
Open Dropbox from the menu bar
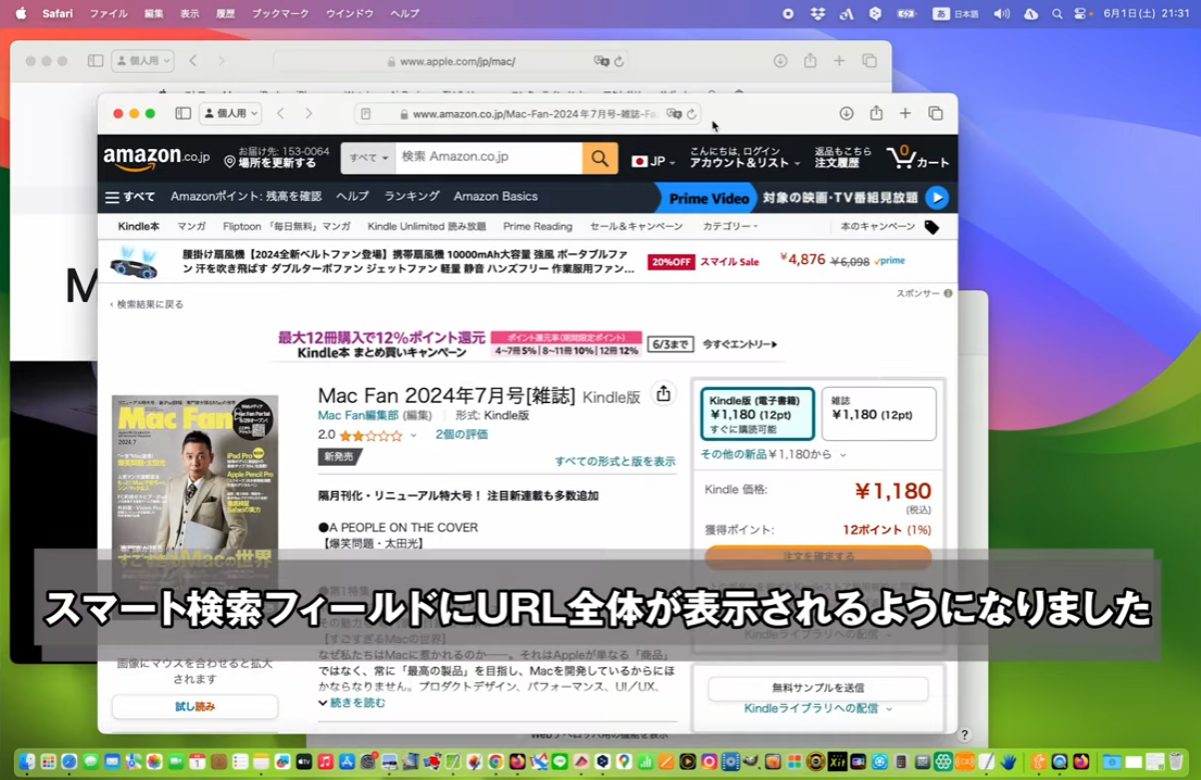pyautogui.click(x=817, y=13)
